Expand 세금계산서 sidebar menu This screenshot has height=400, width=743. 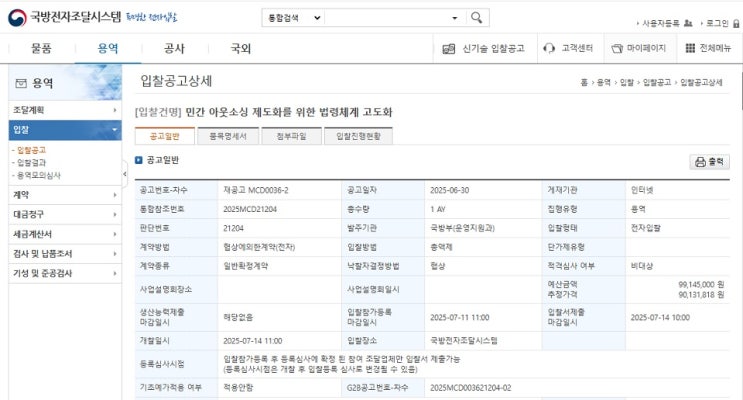tap(65, 234)
